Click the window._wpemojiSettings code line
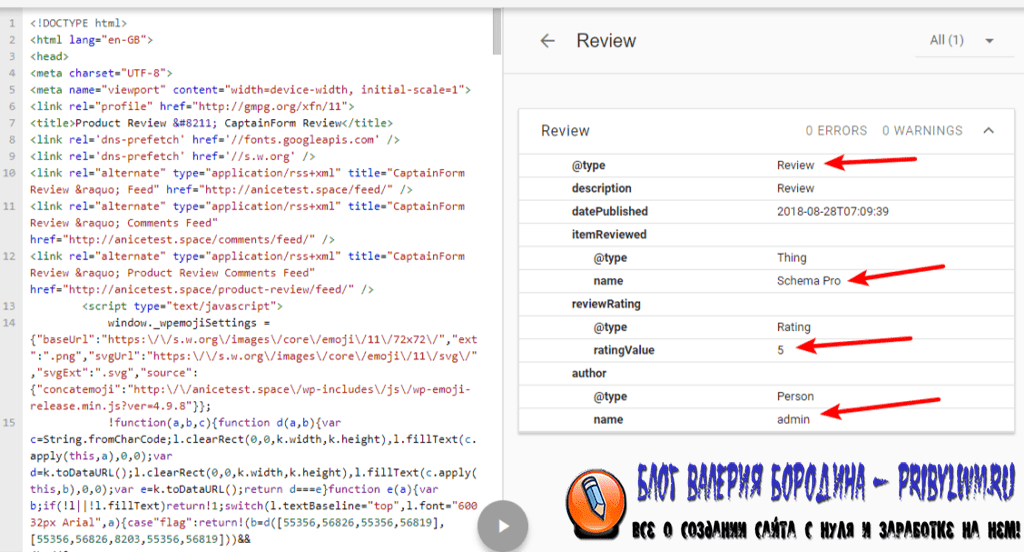 pyautogui.click(x=189, y=323)
